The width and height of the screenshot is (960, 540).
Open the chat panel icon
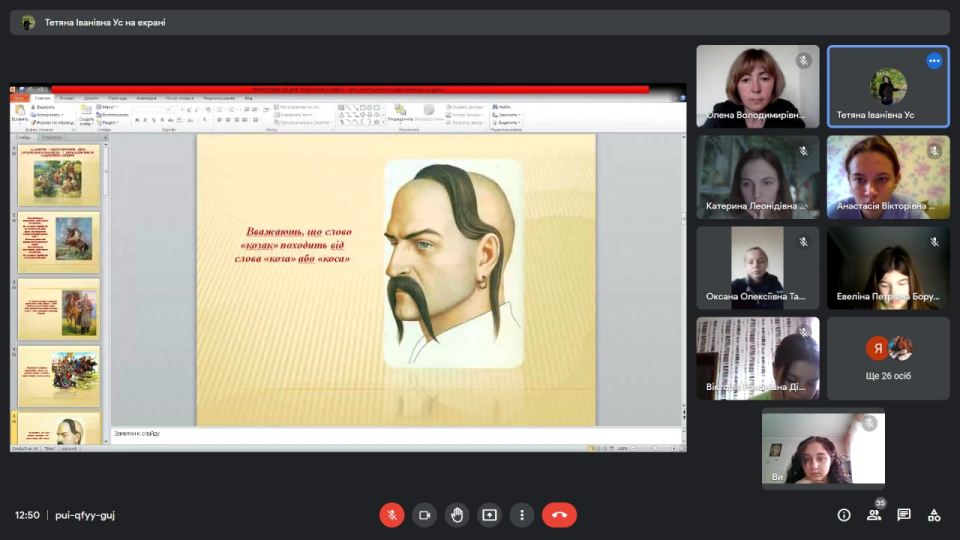pos(904,515)
